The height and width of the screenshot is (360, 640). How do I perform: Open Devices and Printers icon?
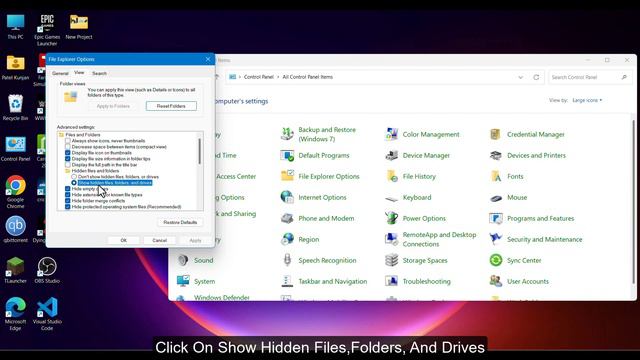coord(496,156)
